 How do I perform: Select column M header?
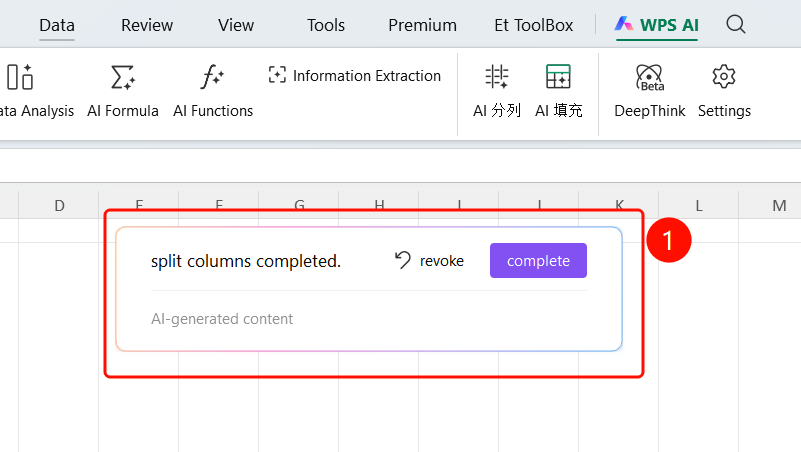779,205
